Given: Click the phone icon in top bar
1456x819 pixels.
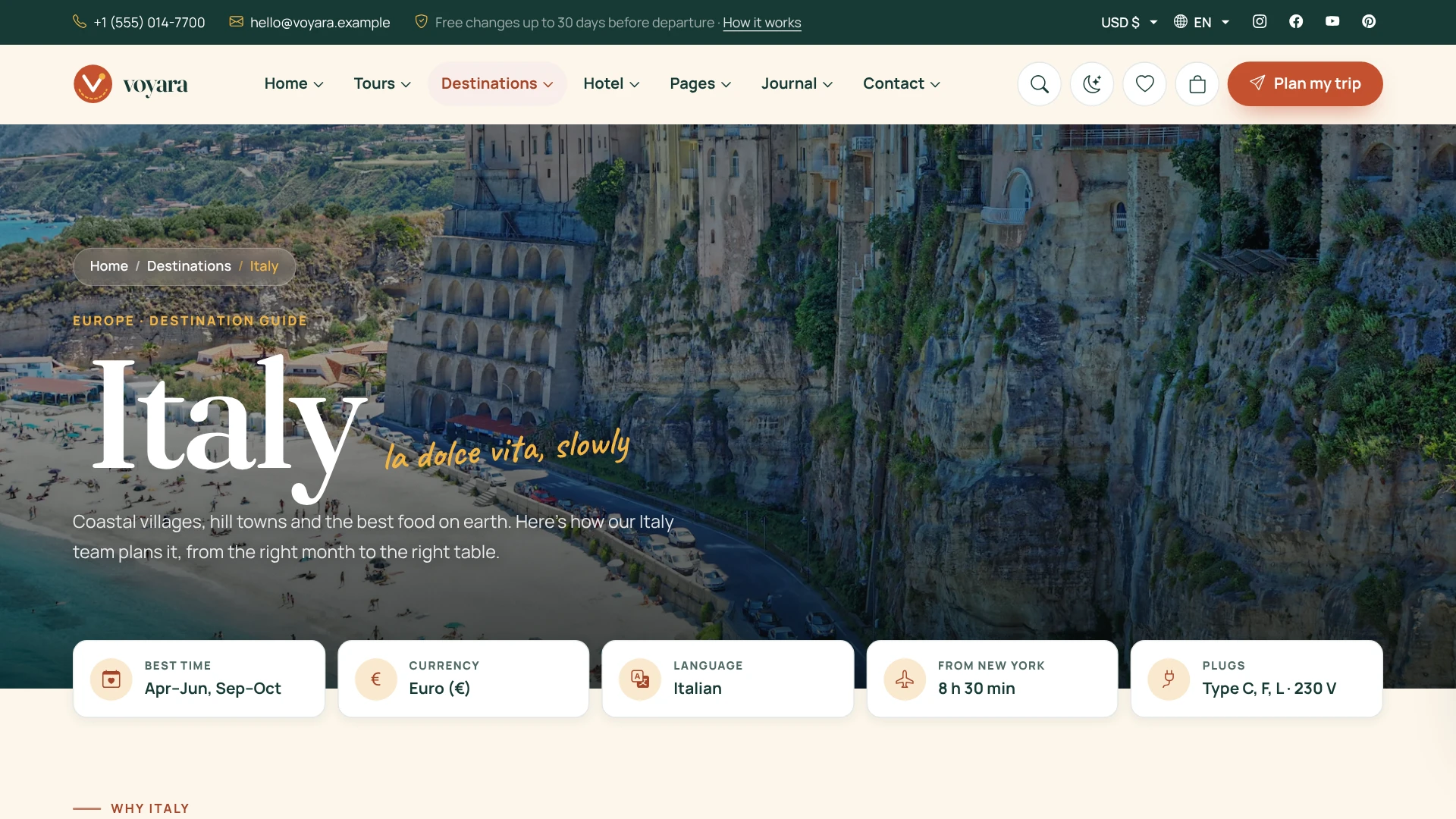Looking at the screenshot, I should click(80, 22).
